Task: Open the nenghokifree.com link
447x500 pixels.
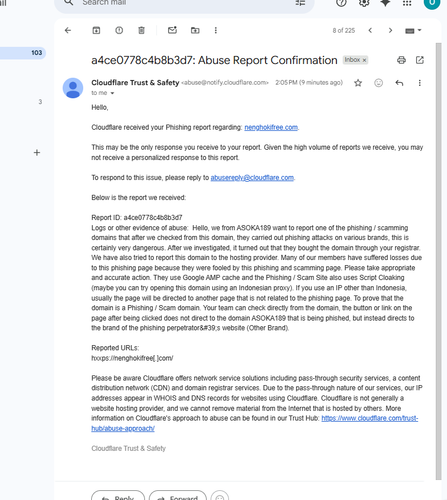Action: point(271,127)
